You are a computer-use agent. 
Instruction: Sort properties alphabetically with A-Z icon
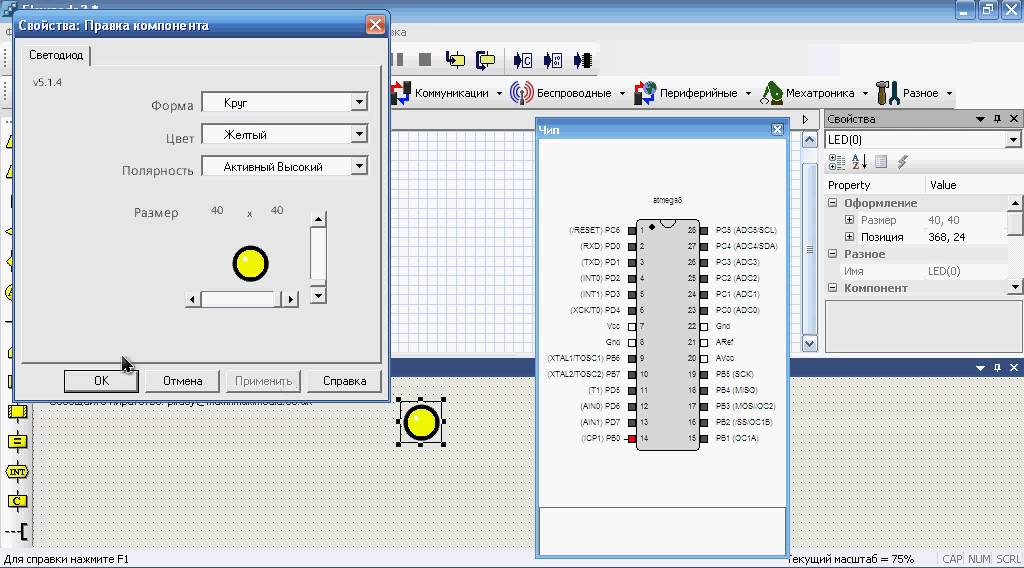859,162
